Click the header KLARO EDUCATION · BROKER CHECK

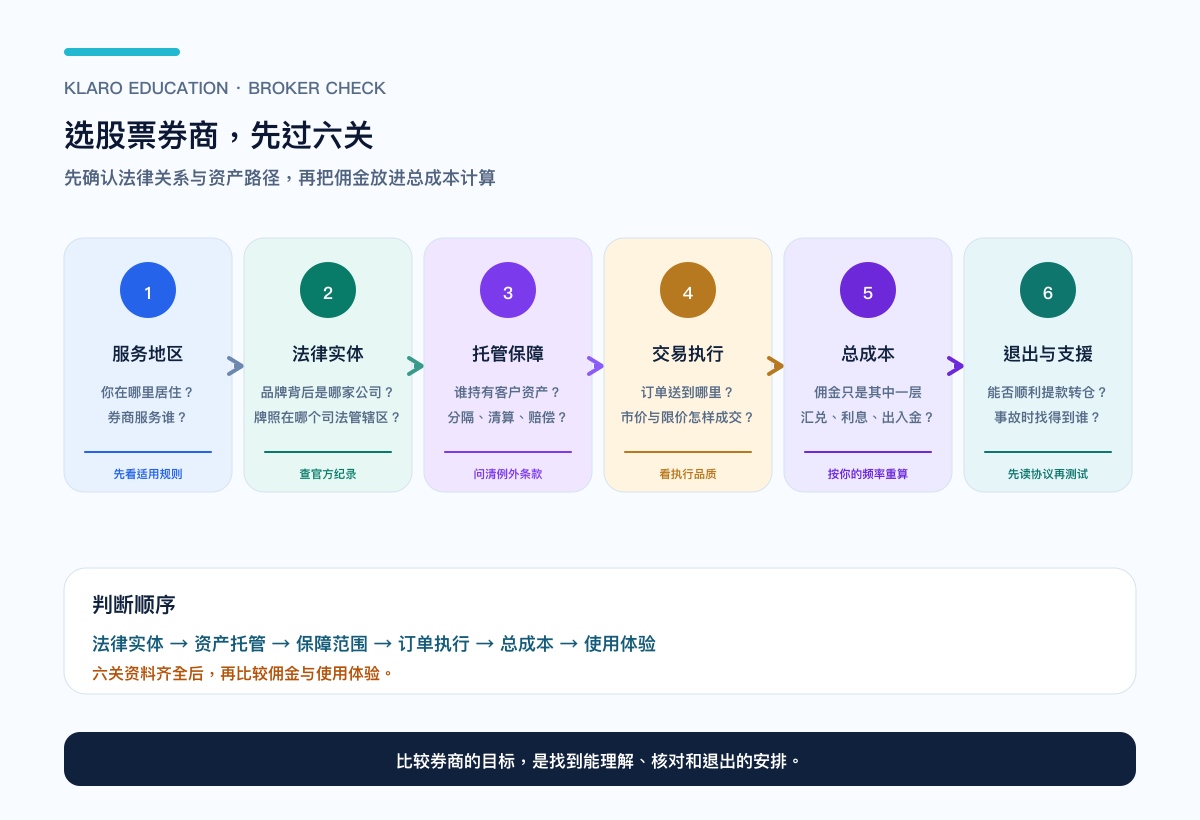[x=225, y=88]
